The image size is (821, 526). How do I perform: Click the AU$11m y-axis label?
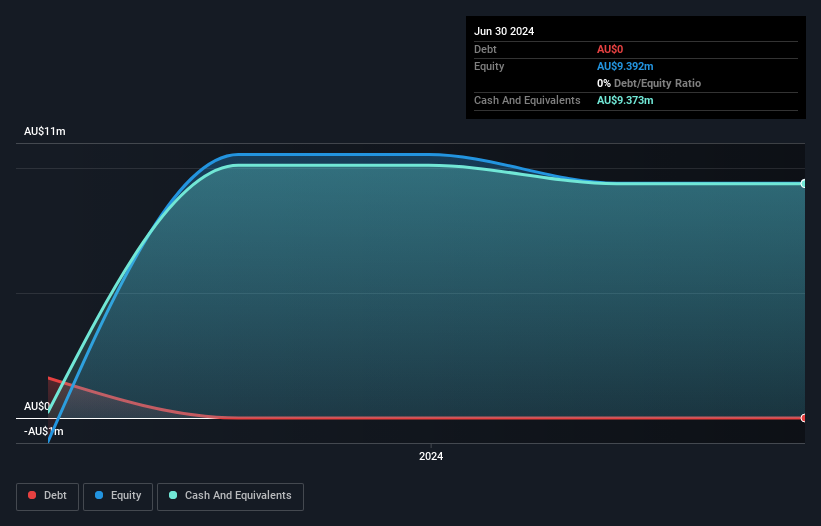45,131
